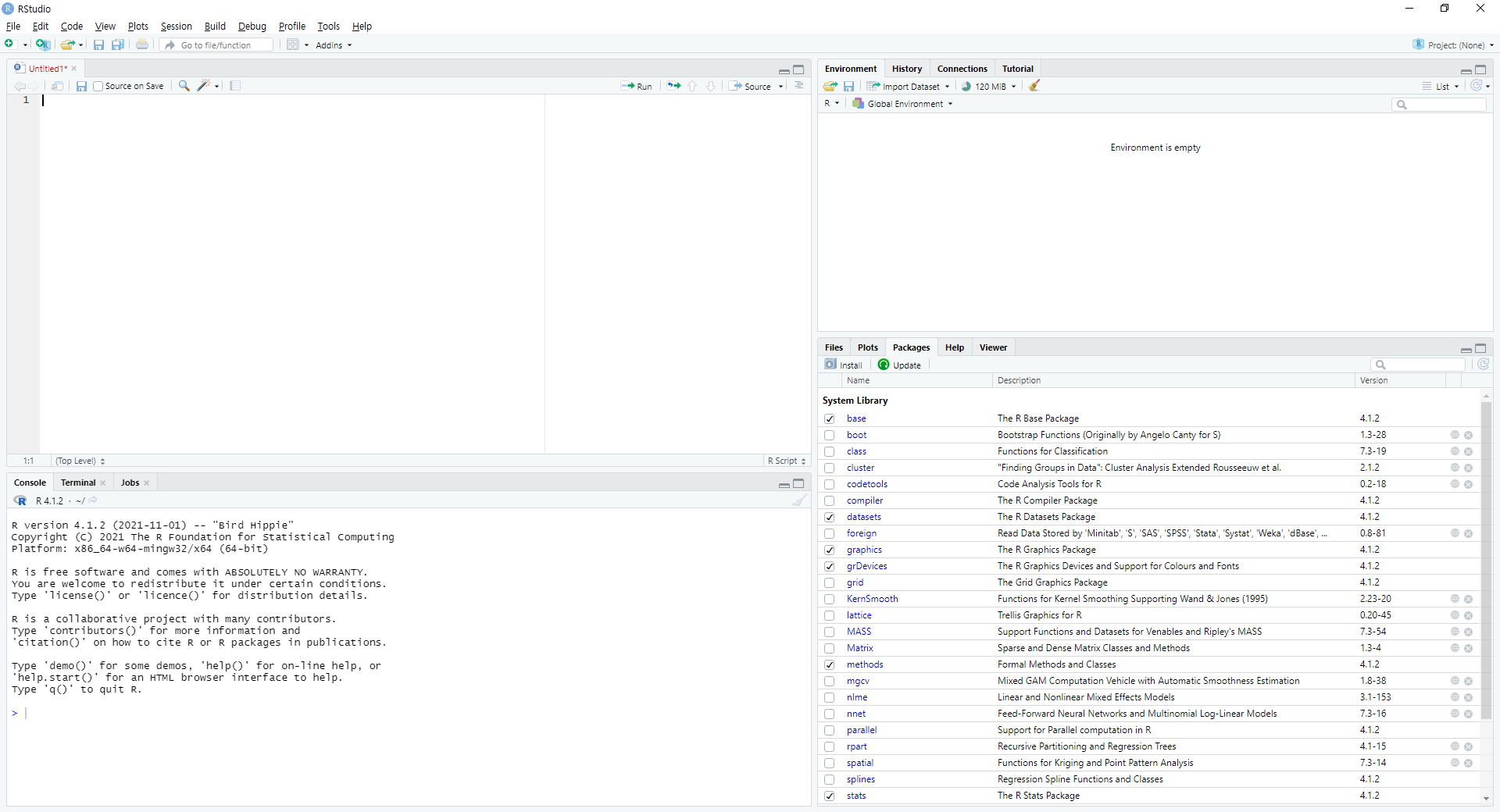Uncheck the methods package
1500x812 pixels.
pyautogui.click(x=829, y=664)
